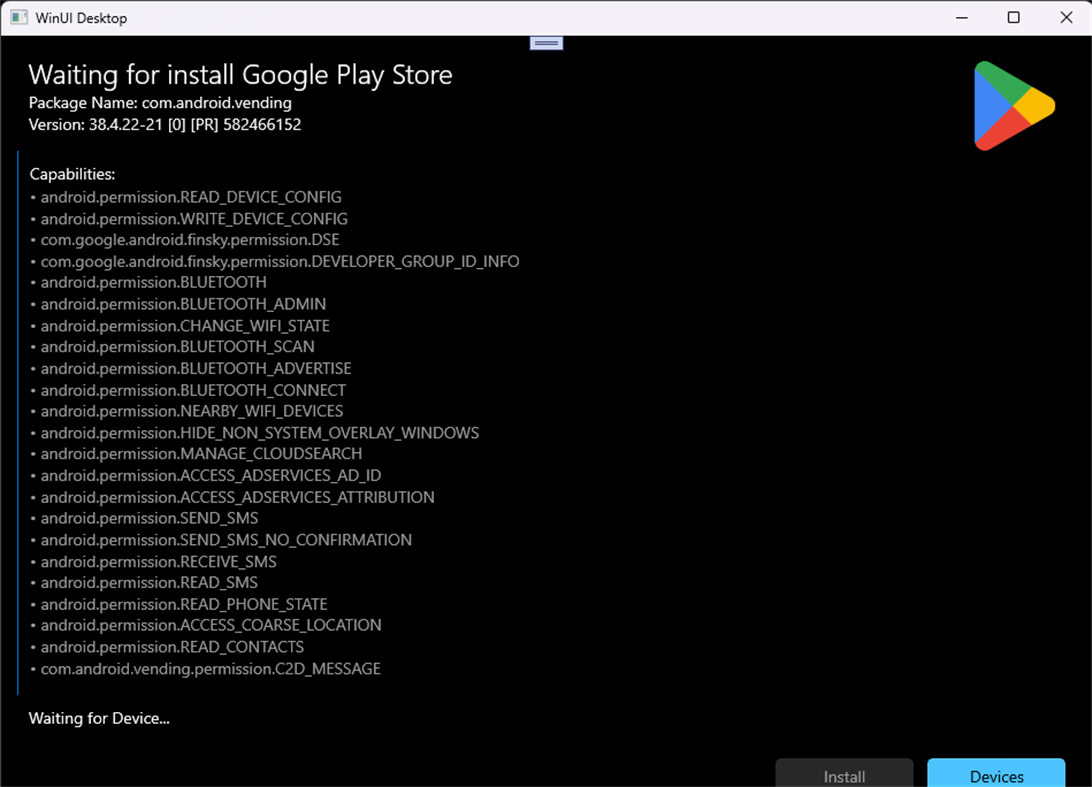Click the Google Play Store logo
The height and width of the screenshot is (787, 1092).
coord(1013,105)
